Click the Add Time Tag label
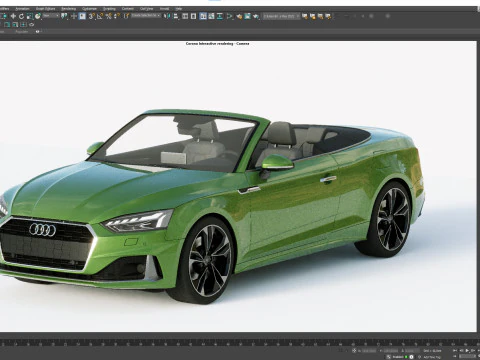 coord(432,357)
